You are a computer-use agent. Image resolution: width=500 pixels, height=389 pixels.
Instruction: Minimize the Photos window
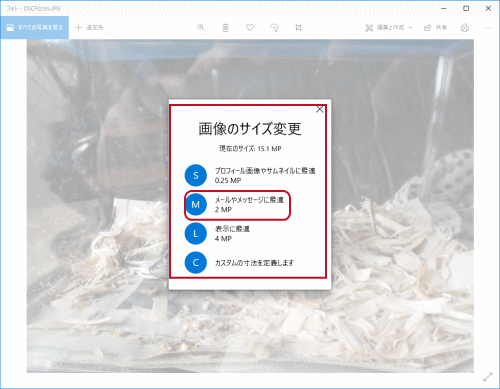point(444,8)
